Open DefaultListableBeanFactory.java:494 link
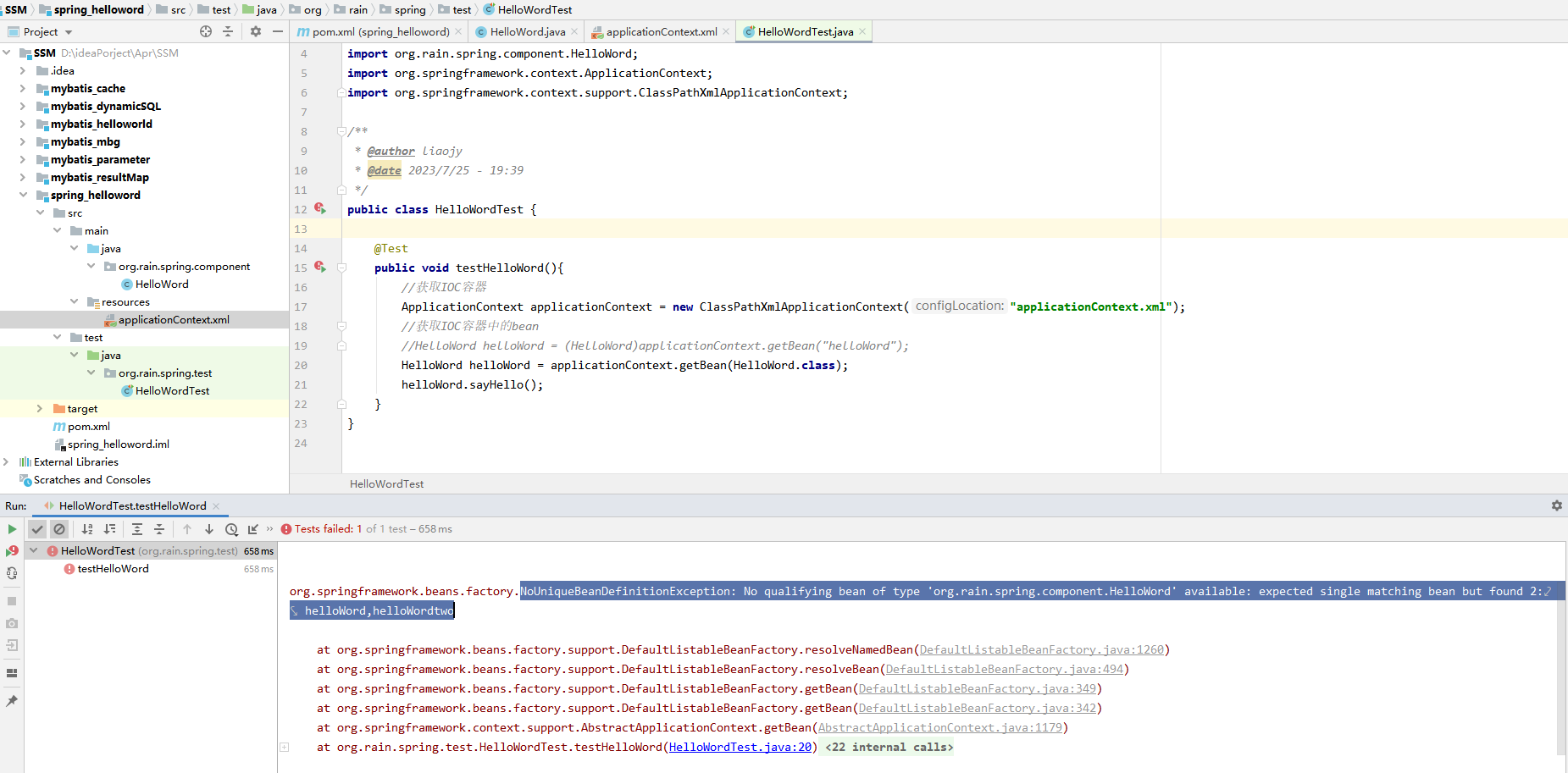Screen dimensions: 1568x773 tap(1005, 669)
